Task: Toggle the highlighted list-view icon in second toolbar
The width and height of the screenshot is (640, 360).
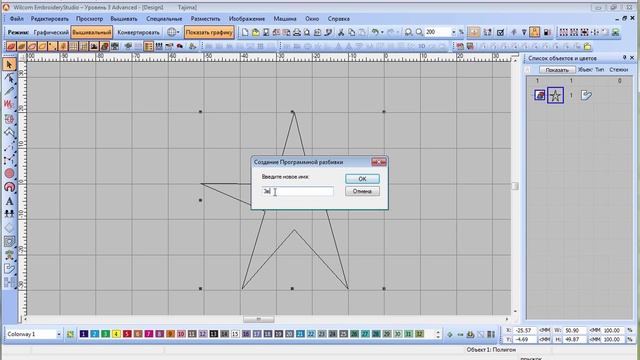Action: 149,47
